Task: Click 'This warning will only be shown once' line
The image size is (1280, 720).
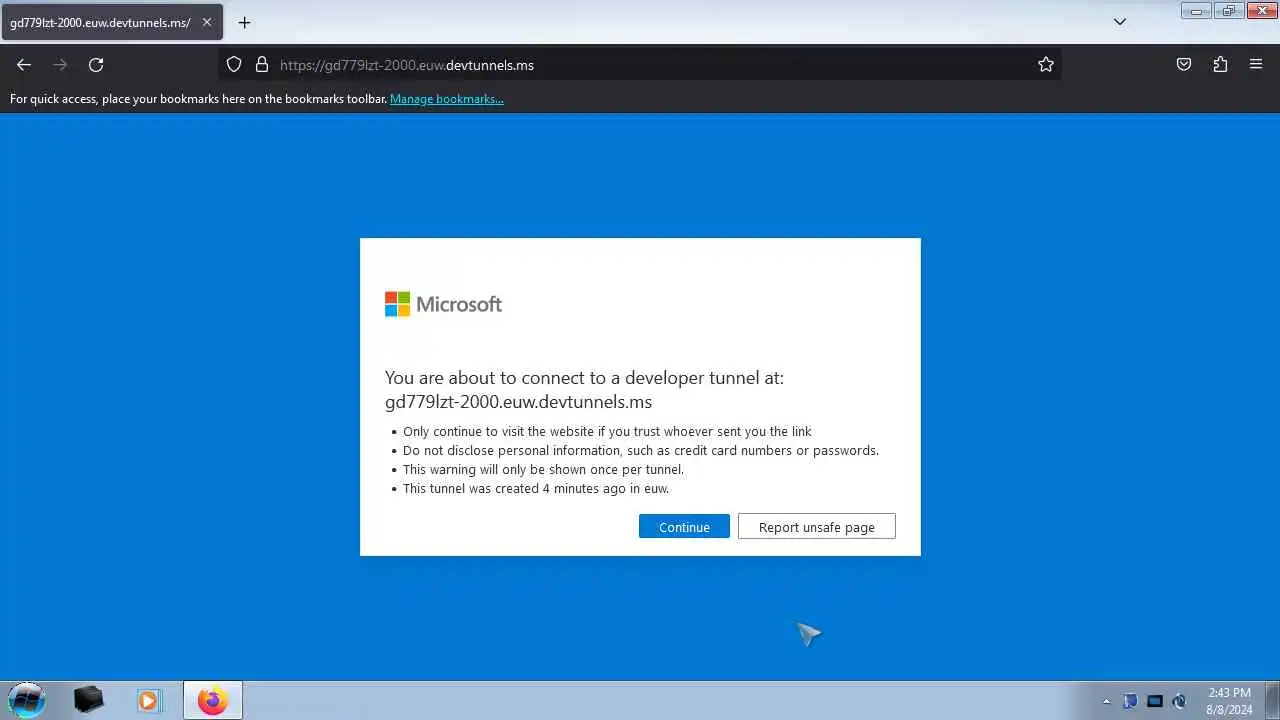Action: tap(543, 470)
